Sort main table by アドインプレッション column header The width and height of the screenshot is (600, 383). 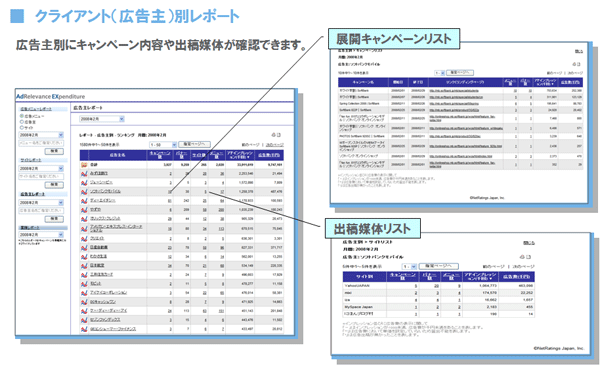(240, 155)
